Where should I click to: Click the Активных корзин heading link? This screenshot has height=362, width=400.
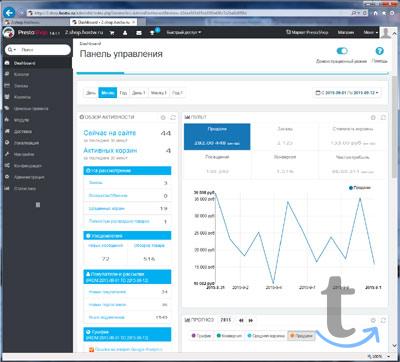pyautogui.click(x=110, y=151)
